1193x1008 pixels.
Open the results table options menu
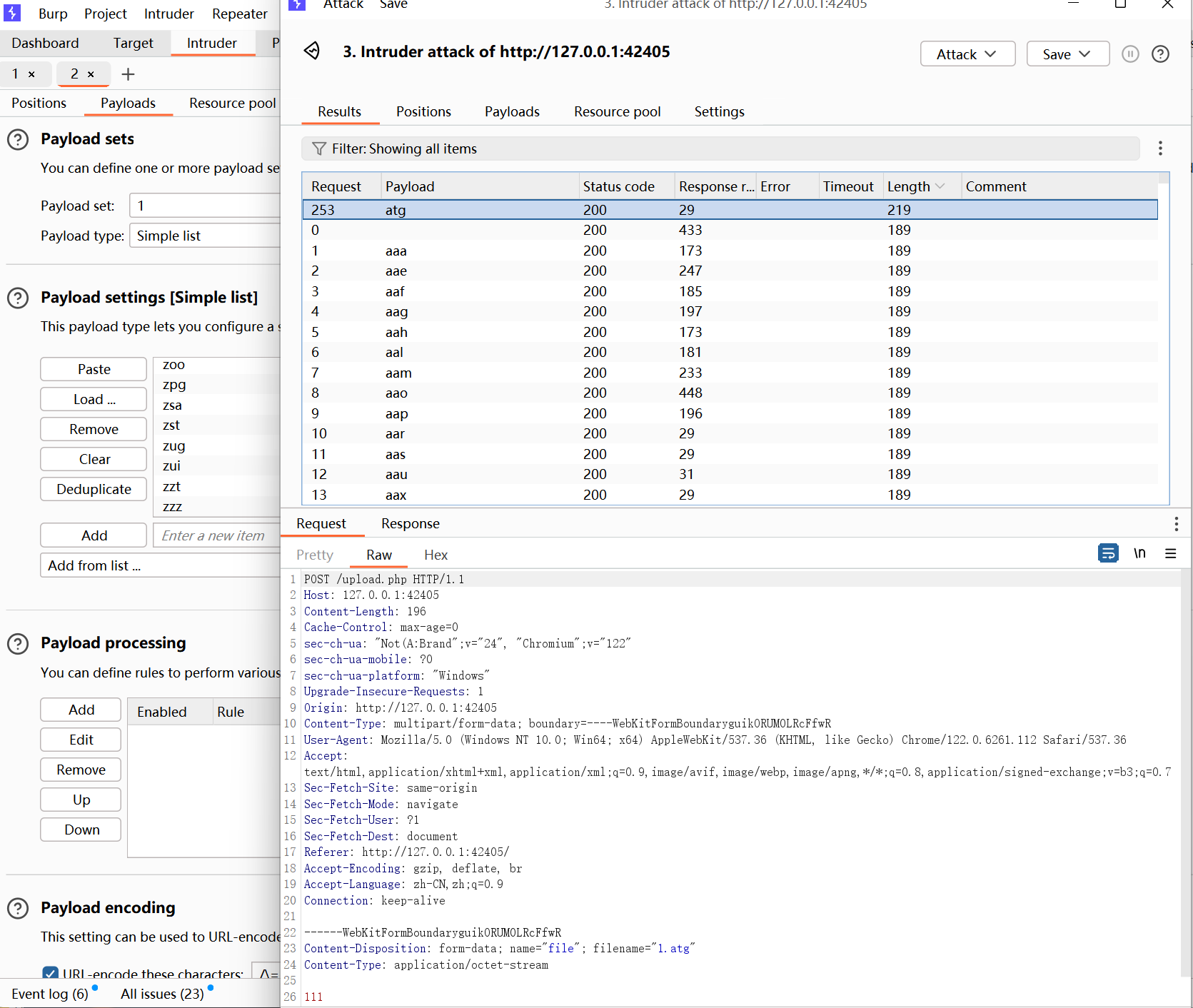click(1160, 148)
